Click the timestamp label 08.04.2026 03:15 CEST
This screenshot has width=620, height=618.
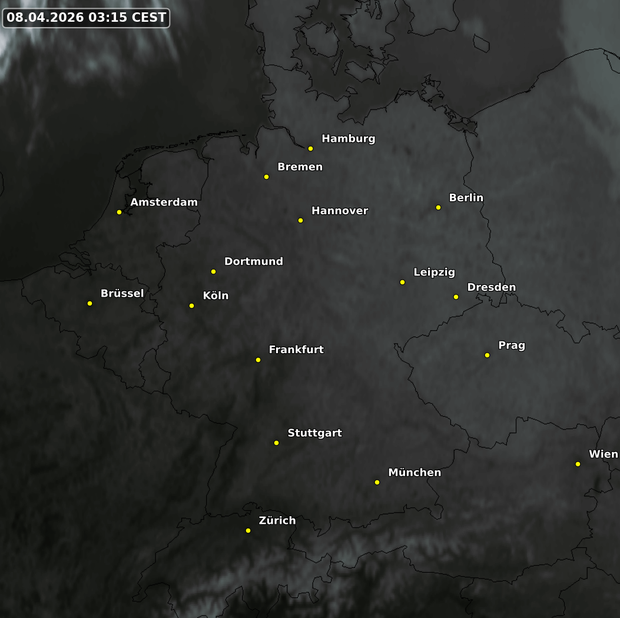click(87, 18)
